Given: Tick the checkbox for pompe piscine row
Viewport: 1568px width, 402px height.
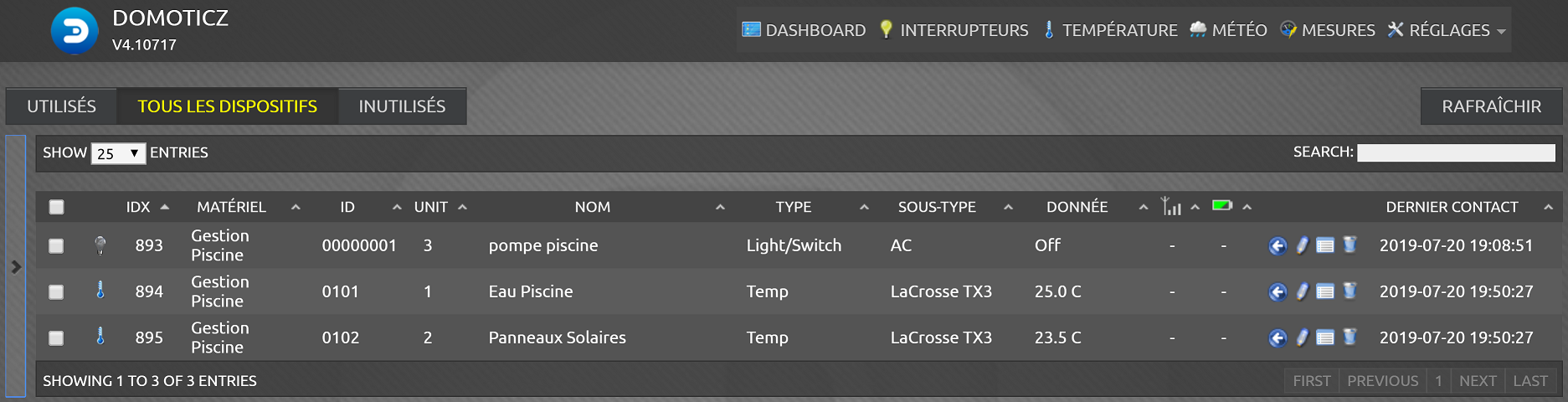Looking at the screenshot, I should pos(56,246).
